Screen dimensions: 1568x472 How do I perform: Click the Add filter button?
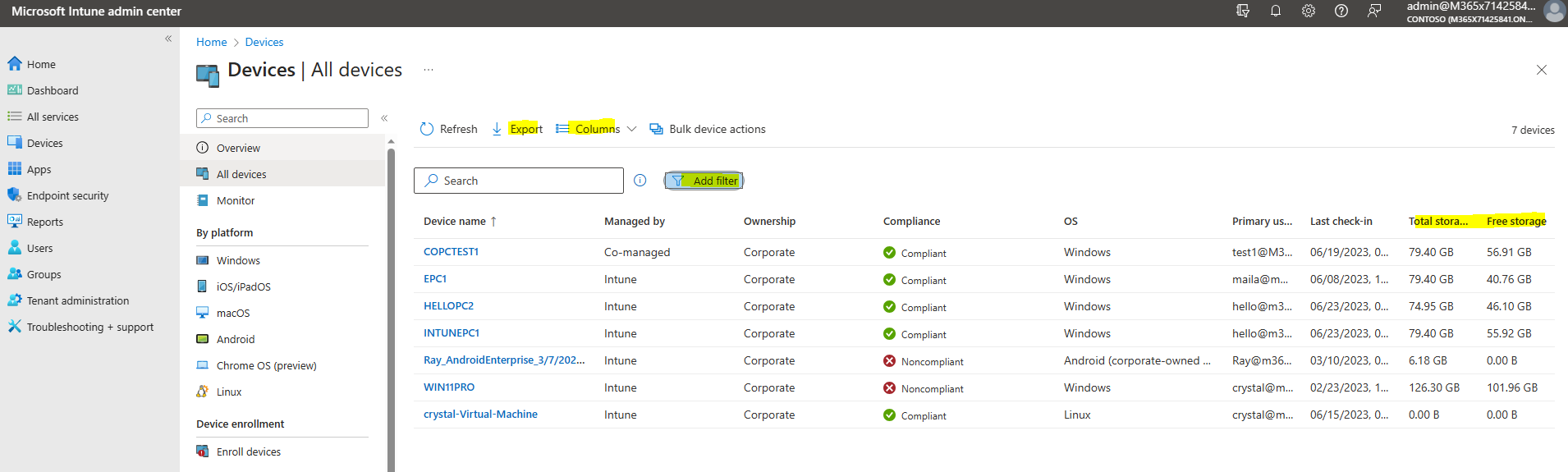coord(704,181)
